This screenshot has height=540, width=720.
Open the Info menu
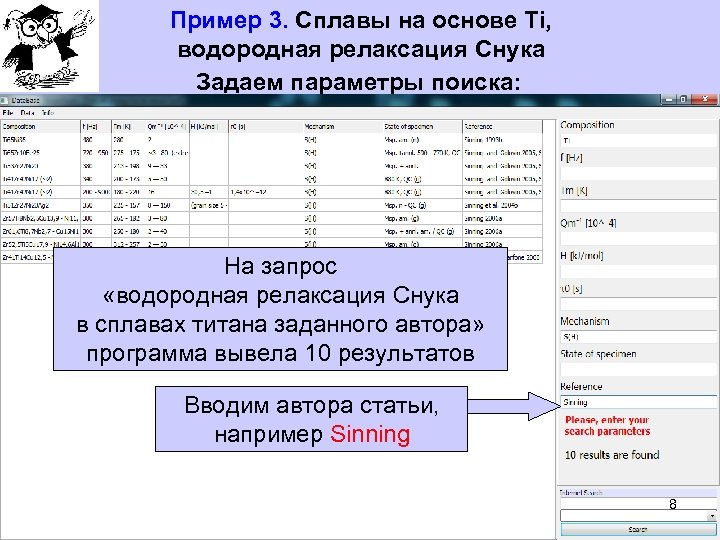(48, 112)
